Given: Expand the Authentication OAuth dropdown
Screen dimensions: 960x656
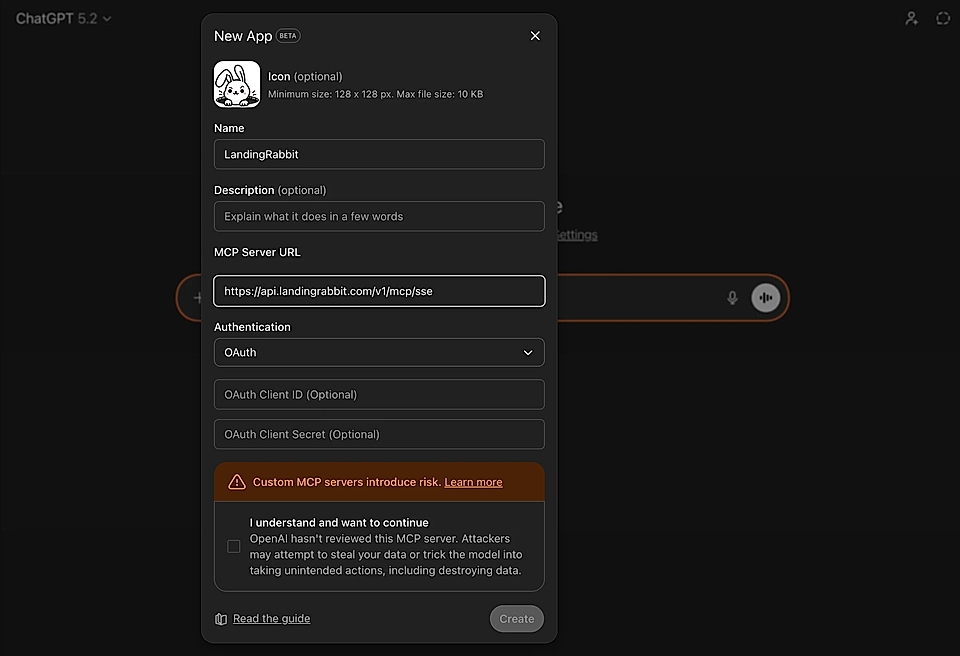Looking at the screenshot, I should coord(379,352).
